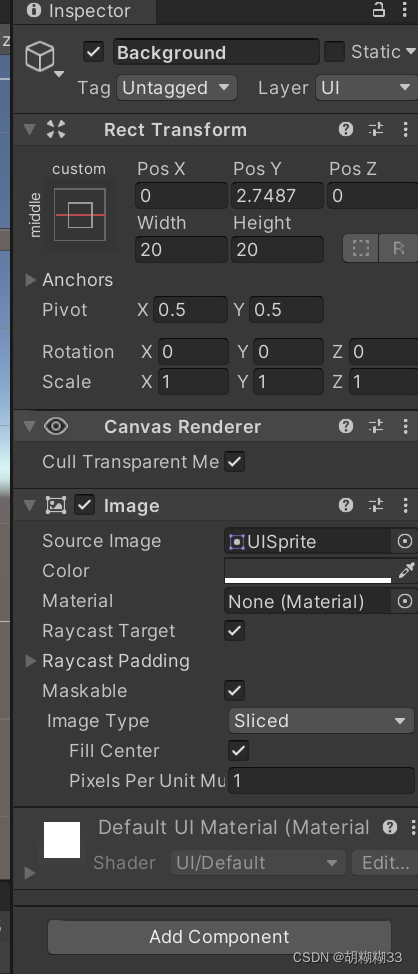Screen dimensions: 418x974
Task: Open the Image Type Sliced dropdown
Action: click(x=321, y=721)
